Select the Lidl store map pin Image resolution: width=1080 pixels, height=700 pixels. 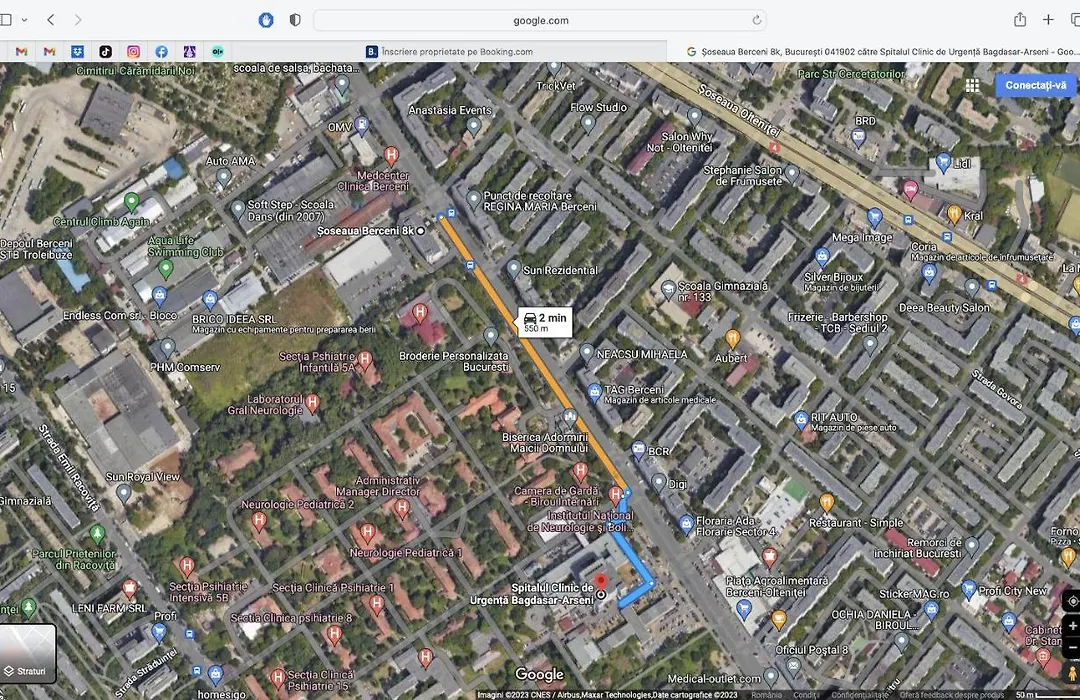click(944, 162)
